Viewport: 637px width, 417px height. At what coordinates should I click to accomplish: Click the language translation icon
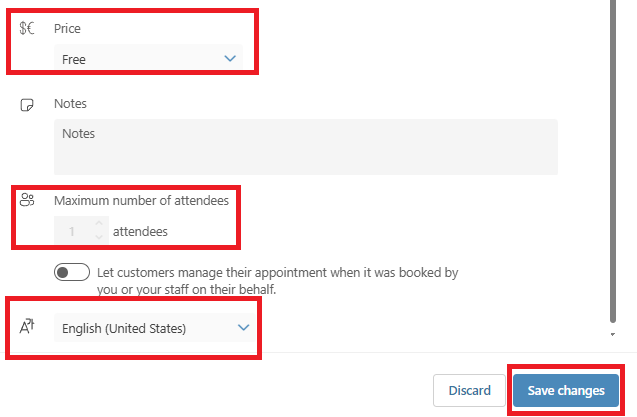(x=28, y=326)
